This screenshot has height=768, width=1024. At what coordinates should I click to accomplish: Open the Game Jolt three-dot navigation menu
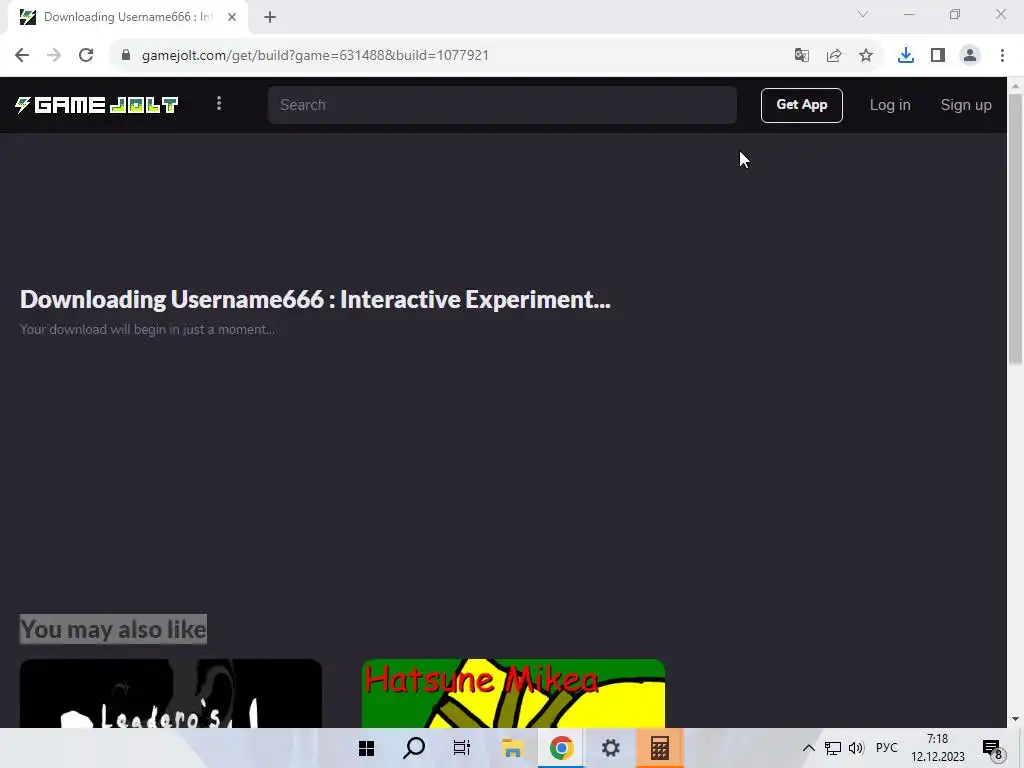[x=219, y=104]
